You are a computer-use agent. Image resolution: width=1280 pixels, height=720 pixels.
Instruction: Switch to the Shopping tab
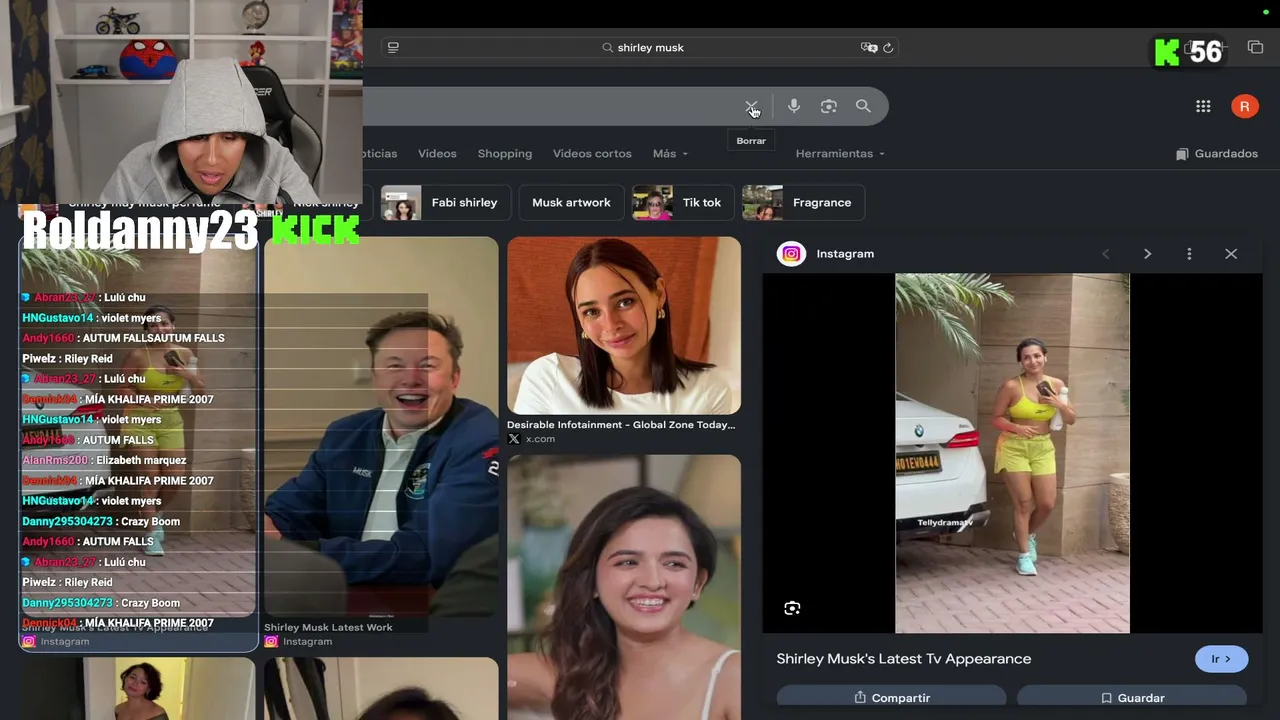coord(505,154)
